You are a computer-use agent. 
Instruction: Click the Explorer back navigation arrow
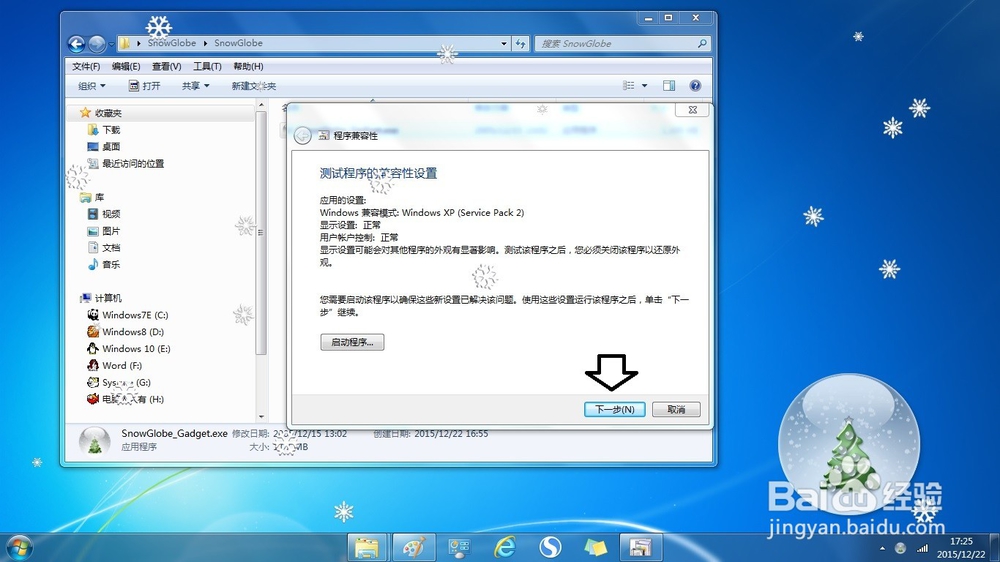click(x=77, y=43)
